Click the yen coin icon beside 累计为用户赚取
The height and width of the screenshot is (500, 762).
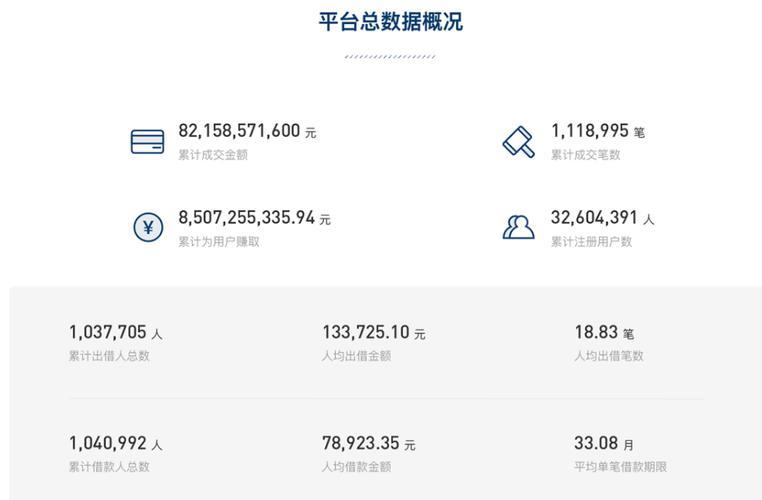click(148, 227)
